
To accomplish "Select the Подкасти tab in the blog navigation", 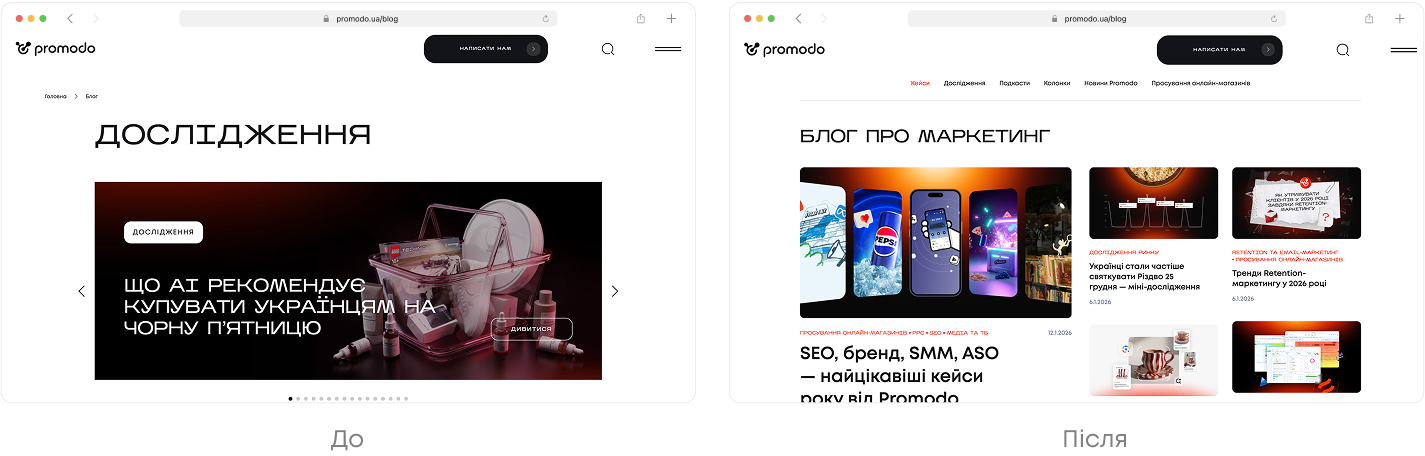I will tap(1014, 83).
